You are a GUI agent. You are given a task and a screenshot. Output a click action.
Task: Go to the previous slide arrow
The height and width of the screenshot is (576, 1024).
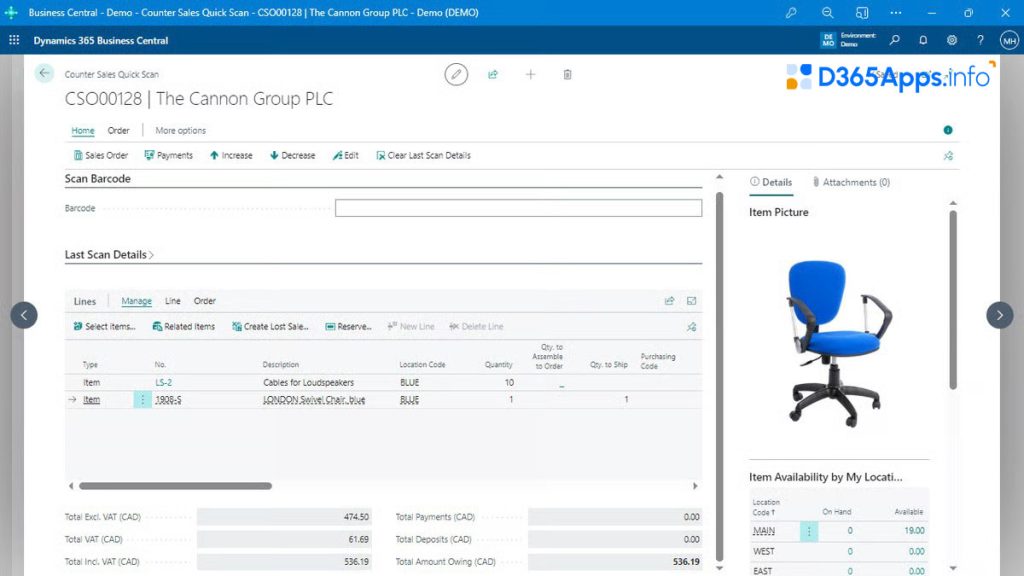(x=24, y=315)
